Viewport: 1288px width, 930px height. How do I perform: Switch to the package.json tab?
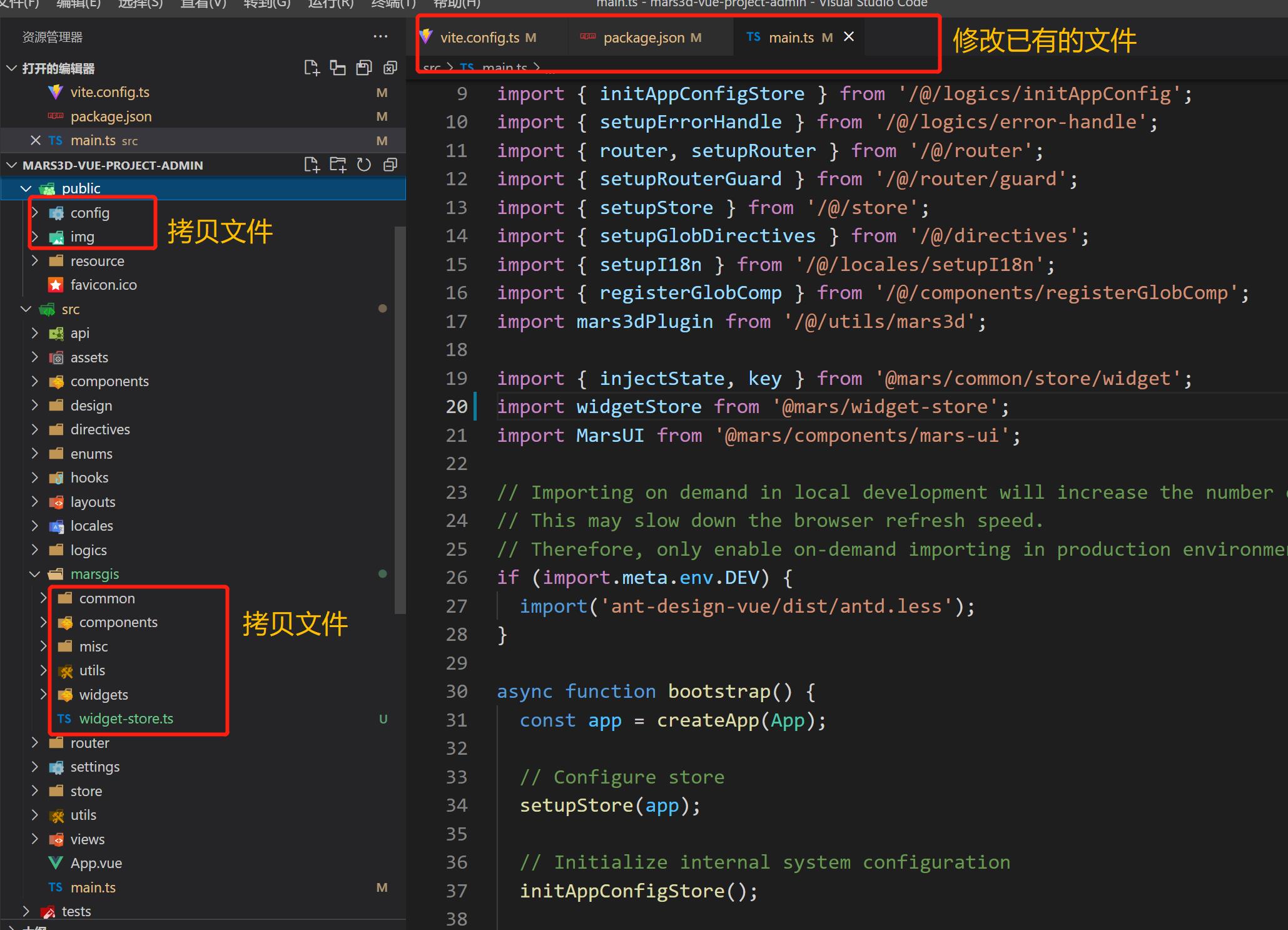(x=643, y=38)
